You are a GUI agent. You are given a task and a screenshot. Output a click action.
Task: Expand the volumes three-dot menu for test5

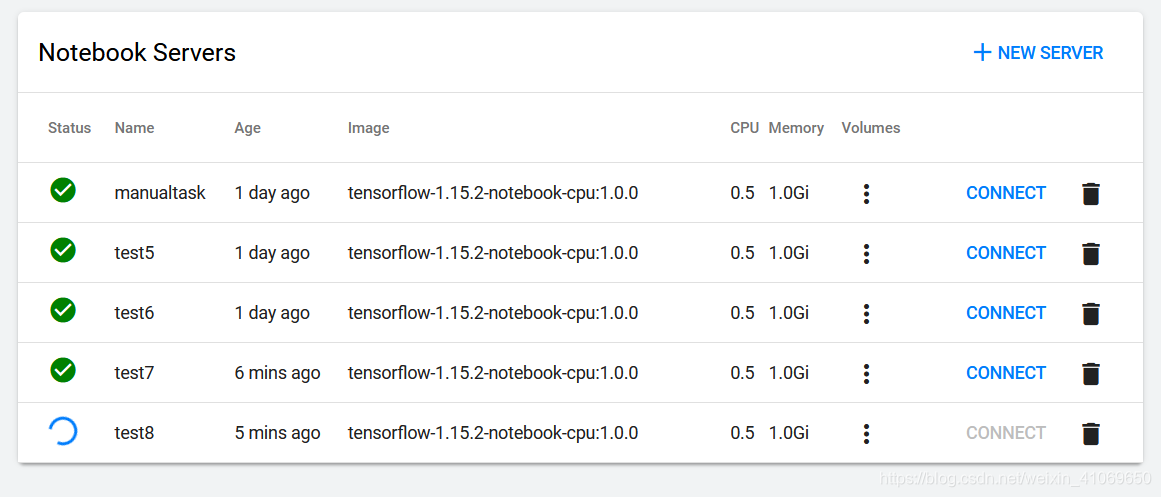866,254
